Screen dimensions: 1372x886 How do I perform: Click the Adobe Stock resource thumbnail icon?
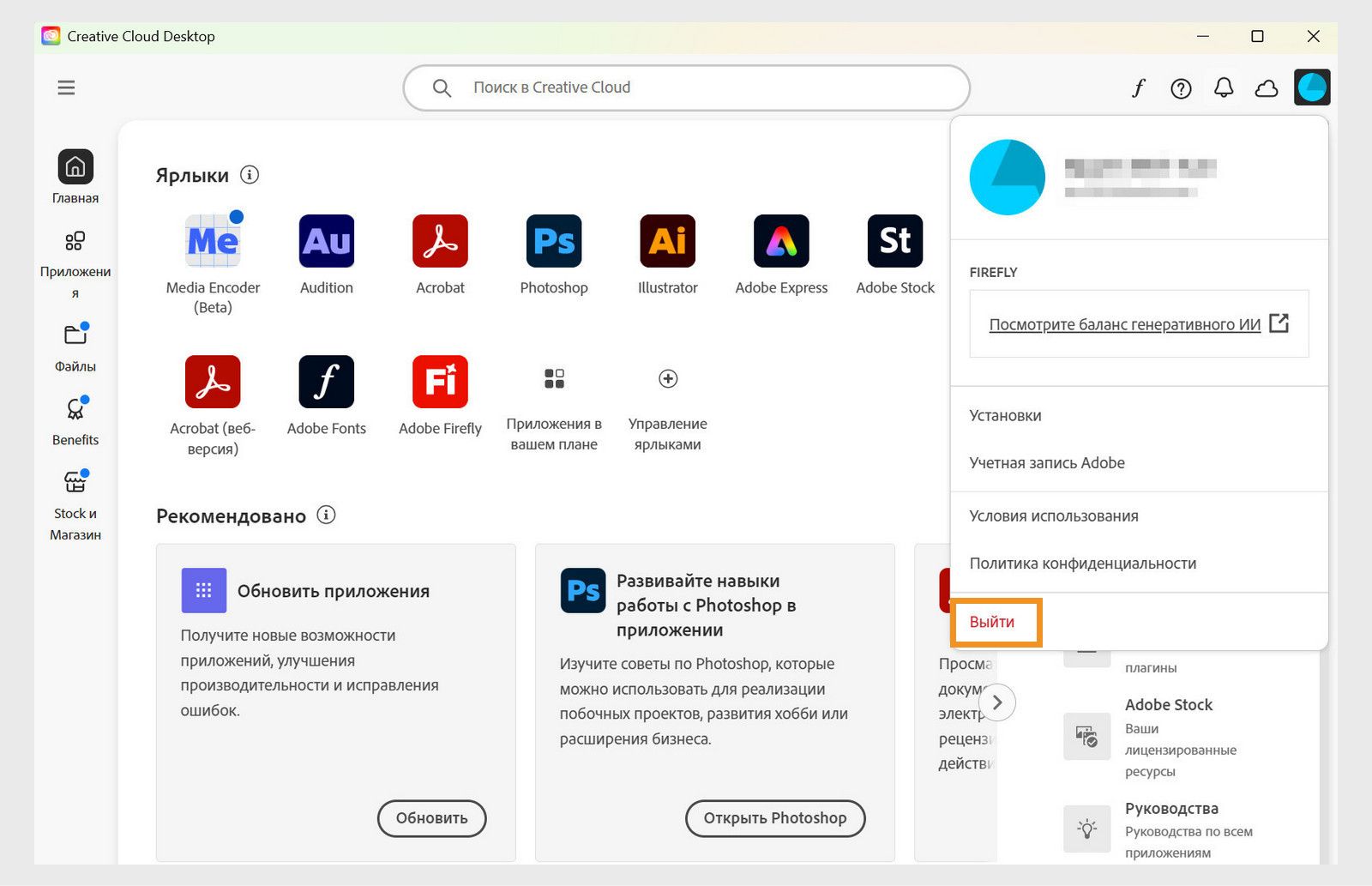1086,736
